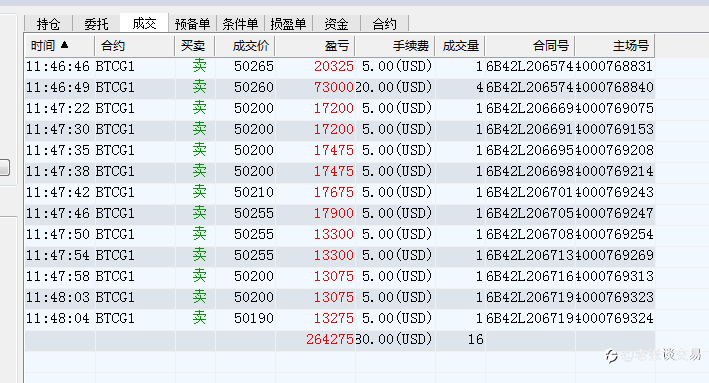709x383 pixels.
Task: Click the total profit 264275
Action: (x=330, y=339)
